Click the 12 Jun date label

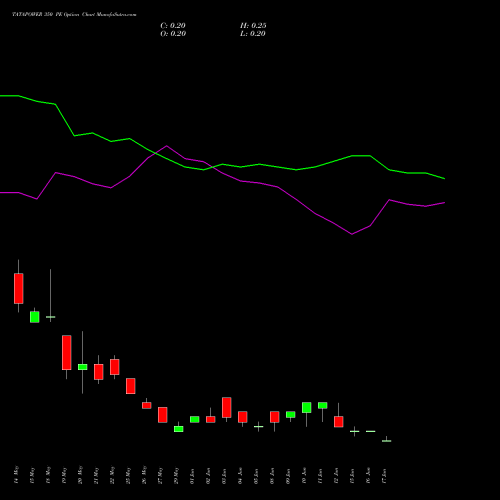[x=337, y=476]
